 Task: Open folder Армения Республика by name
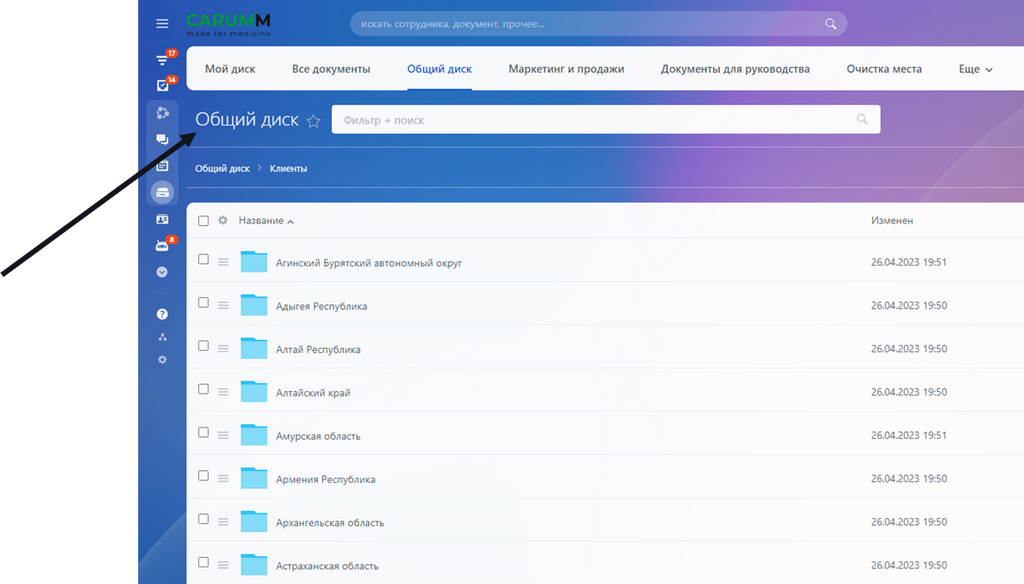[x=325, y=479]
